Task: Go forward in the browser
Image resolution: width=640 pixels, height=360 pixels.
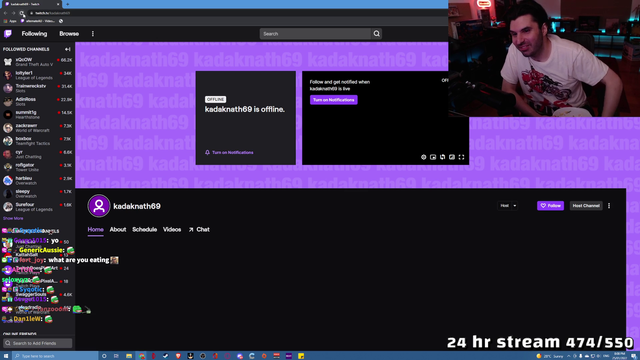Action: click(x=13, y=13)
